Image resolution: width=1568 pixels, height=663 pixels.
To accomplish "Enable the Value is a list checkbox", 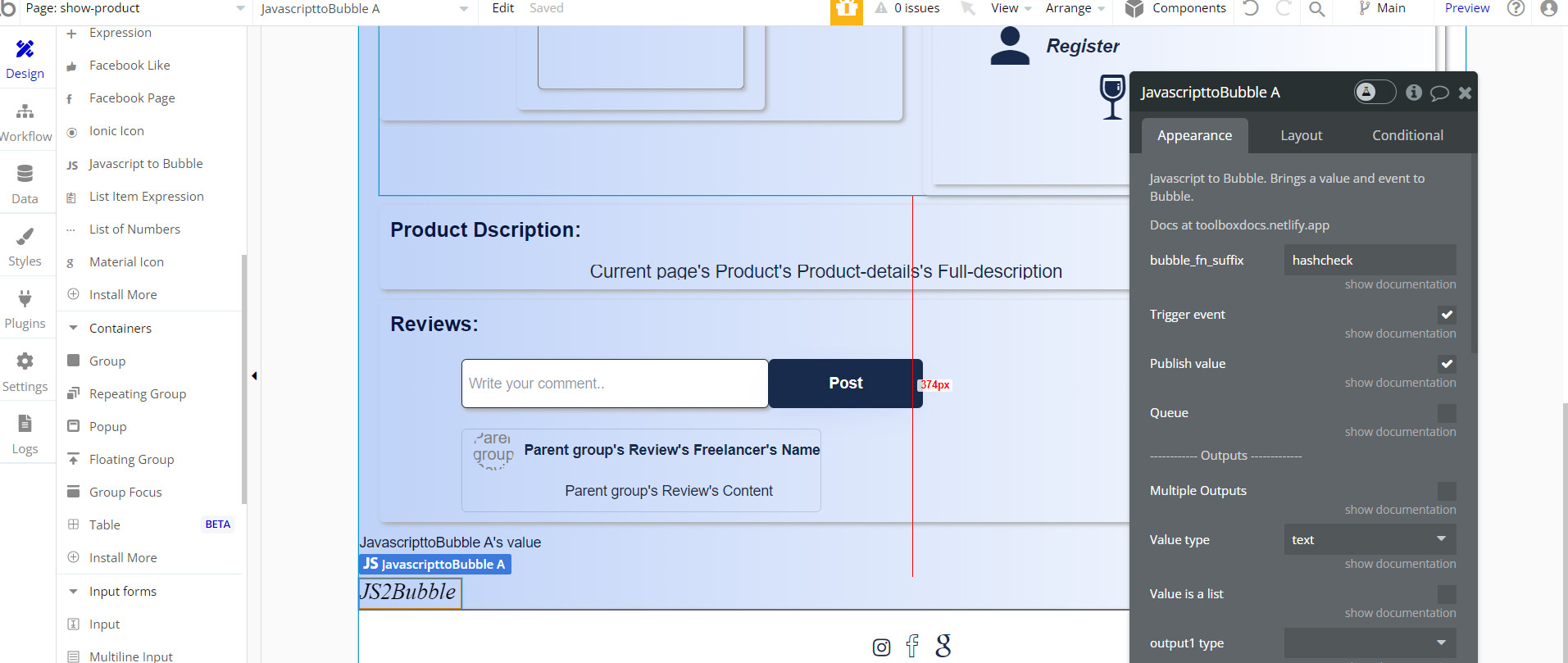I will click(x=1447, y=594).
